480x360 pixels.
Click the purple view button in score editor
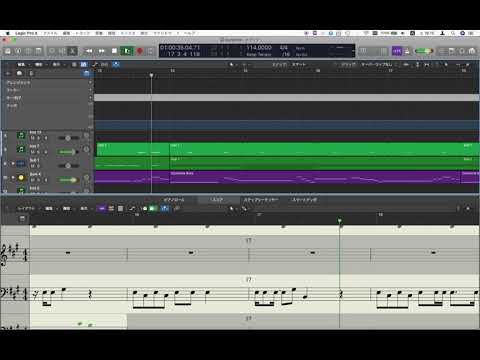[x=102, y=209]
